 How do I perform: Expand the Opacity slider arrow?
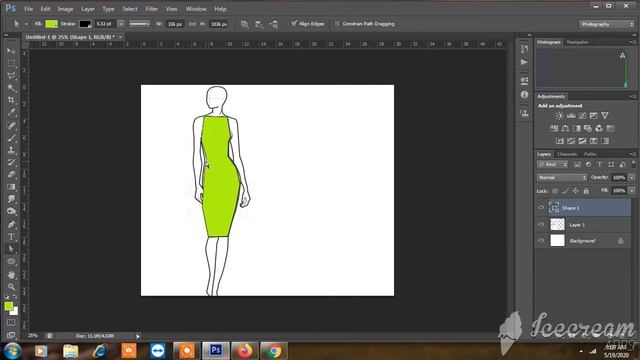[x=631, y=178]
